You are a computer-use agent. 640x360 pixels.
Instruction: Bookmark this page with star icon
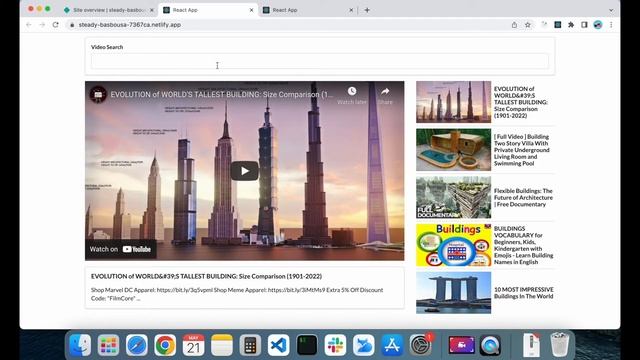tap(528, 25)
